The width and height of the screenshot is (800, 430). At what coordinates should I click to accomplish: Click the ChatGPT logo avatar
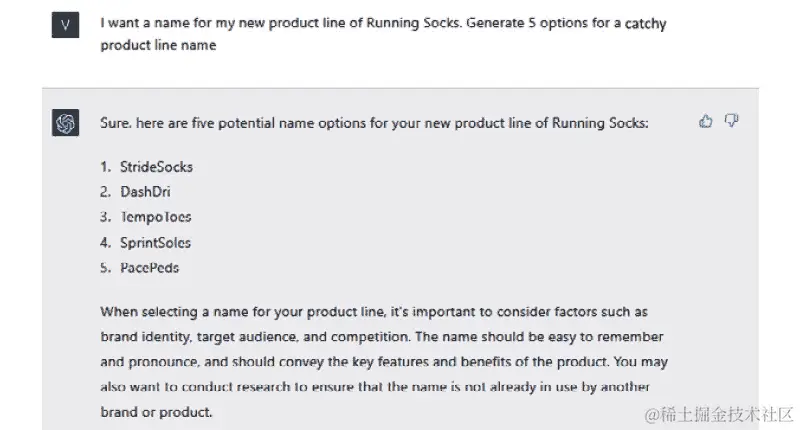(x=65, y=122)
